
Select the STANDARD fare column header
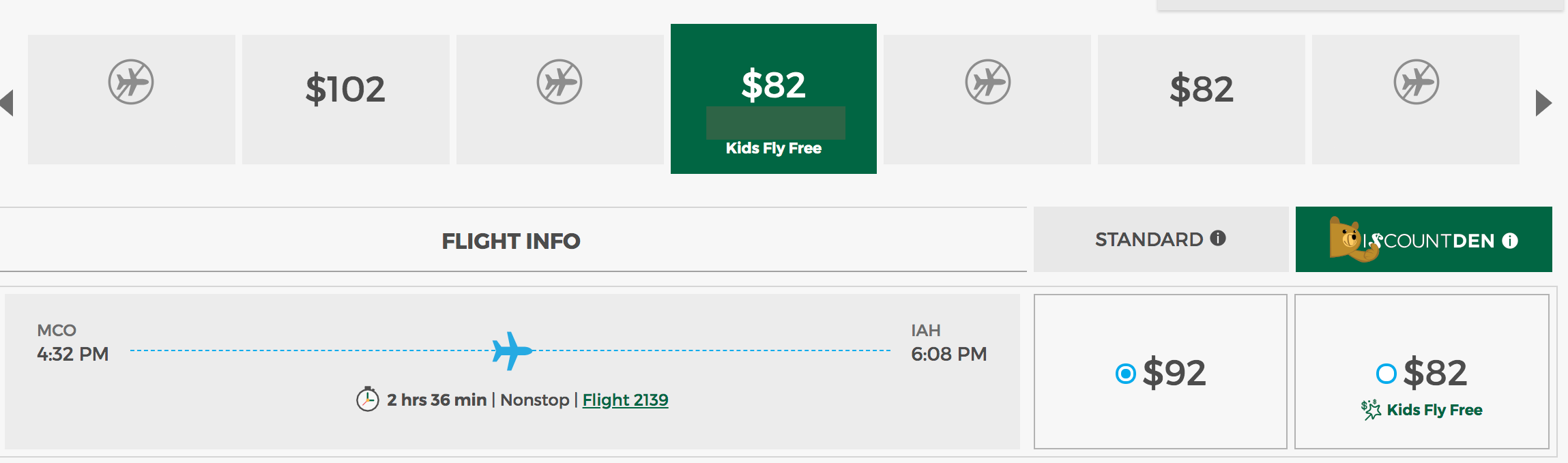coord(1150,239)
